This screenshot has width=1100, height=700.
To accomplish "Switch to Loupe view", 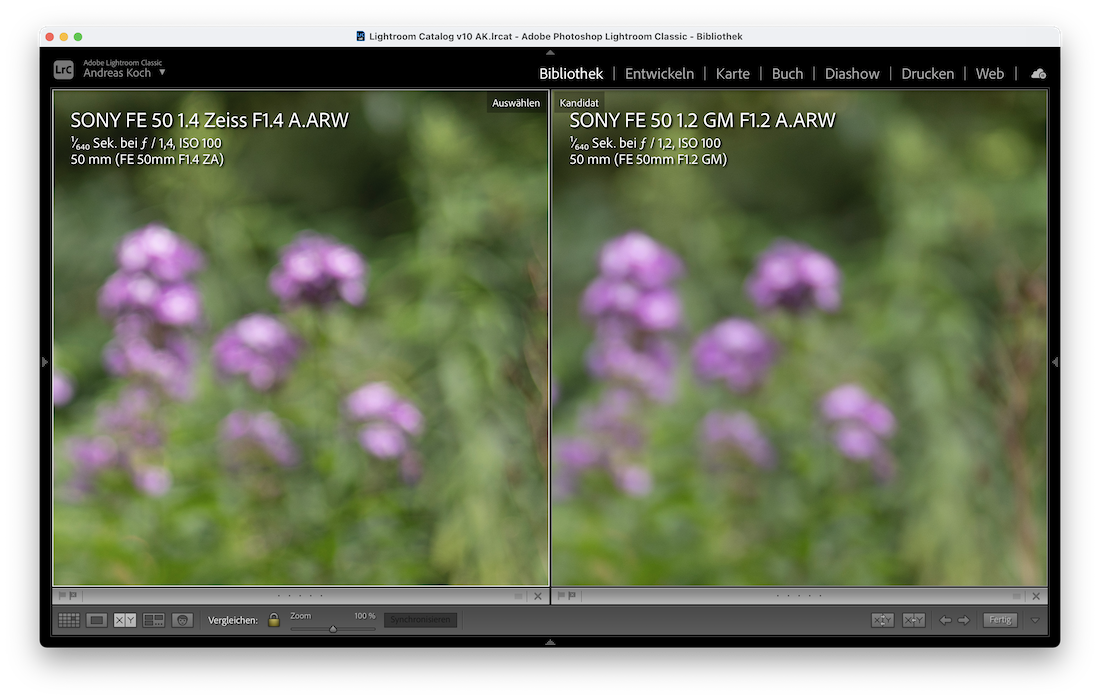I will (x=97, y=619).
